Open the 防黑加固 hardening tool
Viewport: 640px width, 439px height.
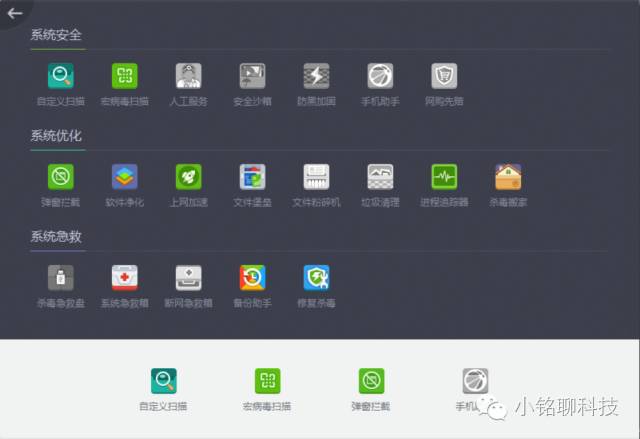click(316, 76)
